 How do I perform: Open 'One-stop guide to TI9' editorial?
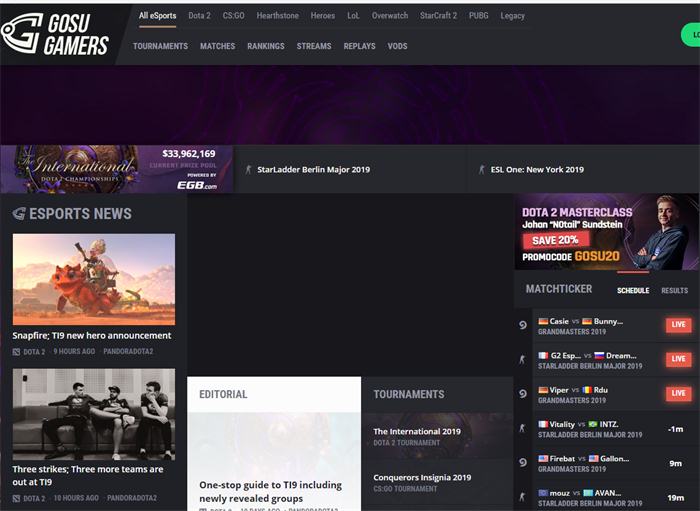pyautogui.click(x=271, y=491)
